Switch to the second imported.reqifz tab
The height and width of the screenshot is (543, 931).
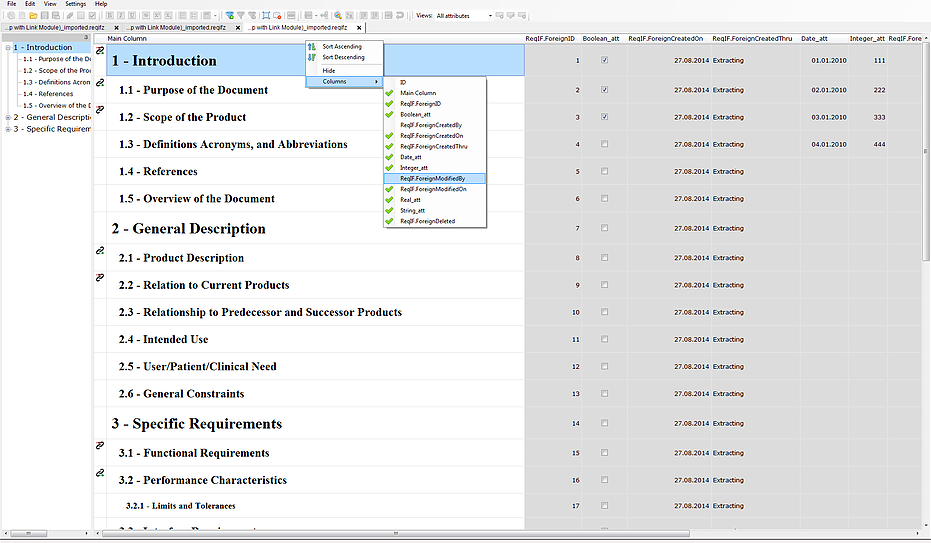click(177, 27)
